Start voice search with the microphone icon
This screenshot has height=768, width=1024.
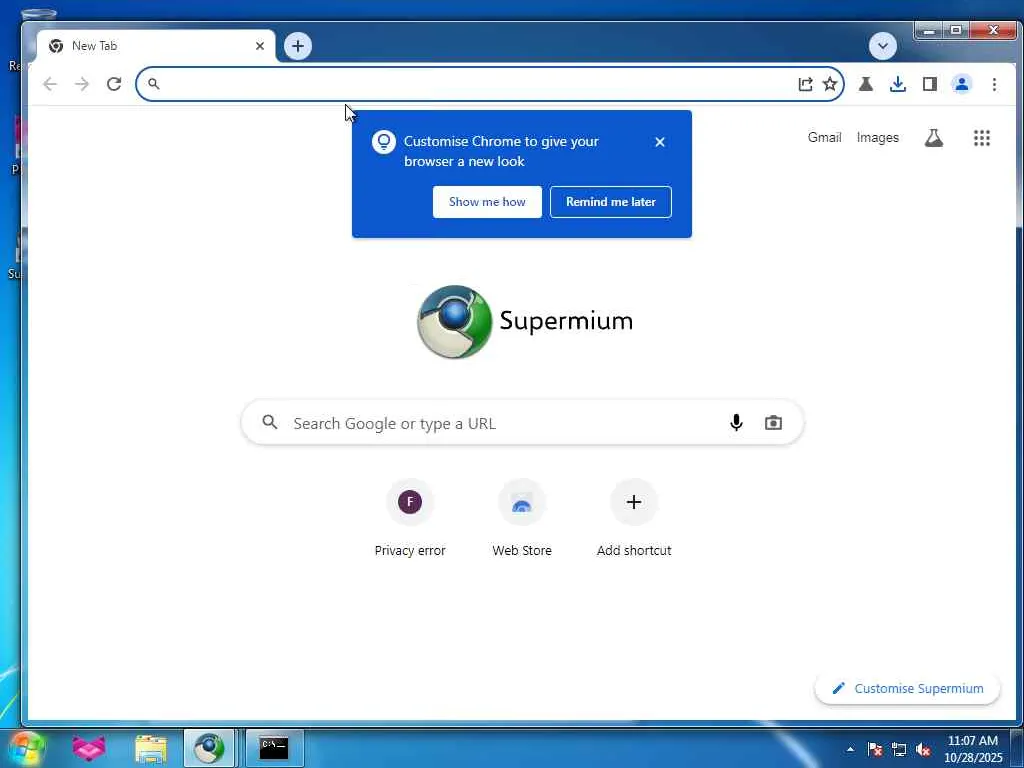[x=736, y=423]
